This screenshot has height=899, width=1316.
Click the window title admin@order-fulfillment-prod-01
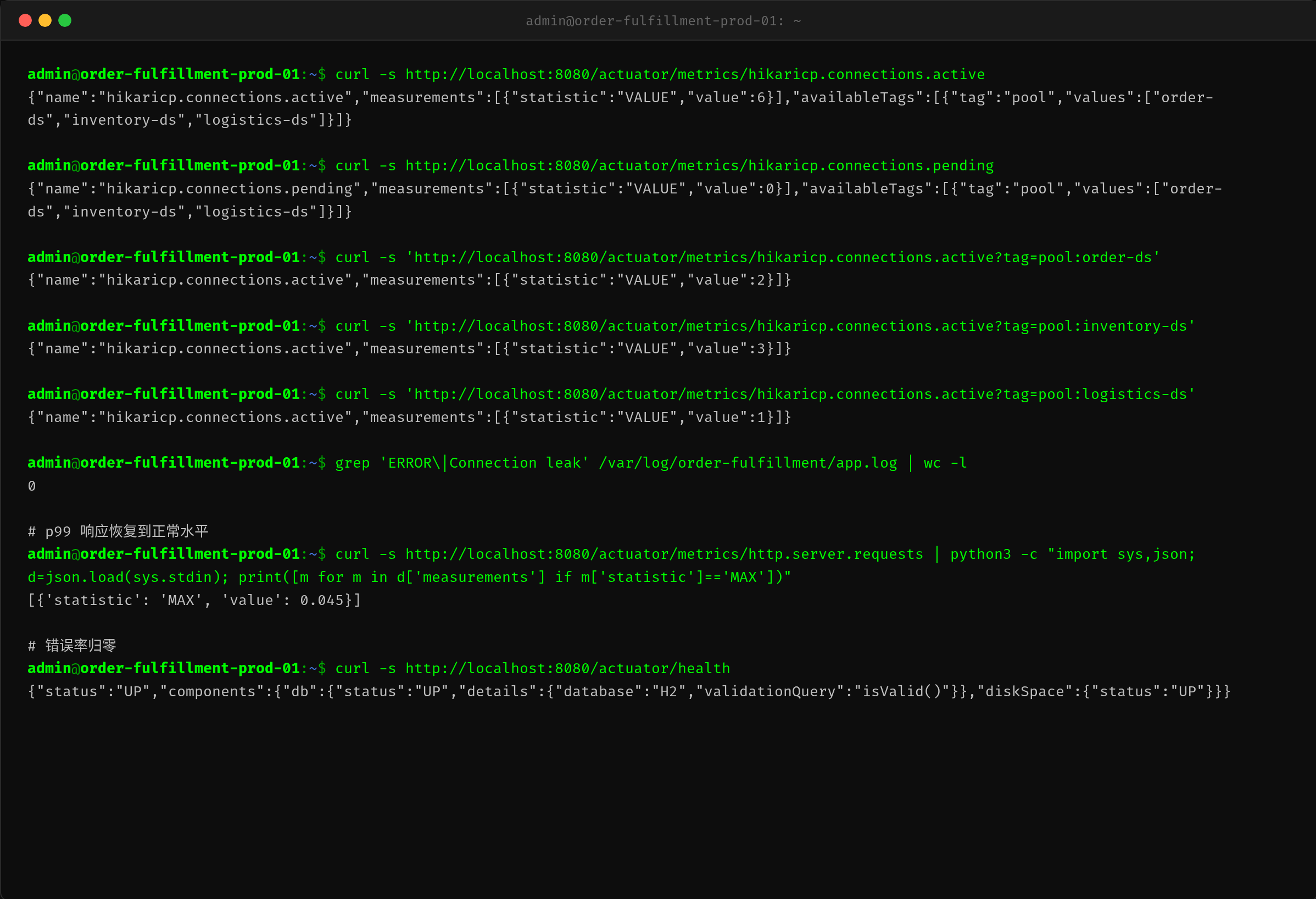[663, 21]
